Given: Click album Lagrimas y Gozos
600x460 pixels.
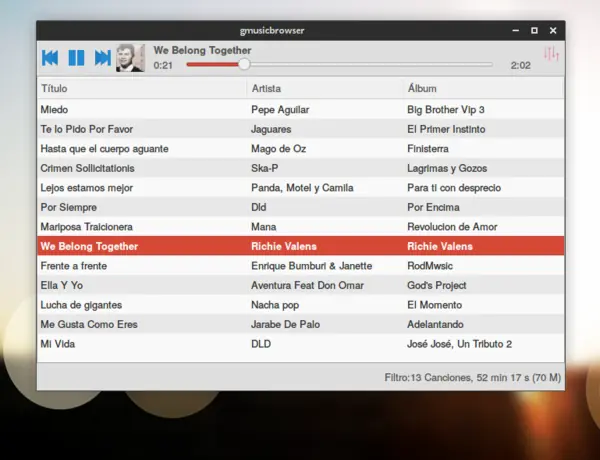Looking at the screenshot, I should point(447,168).
